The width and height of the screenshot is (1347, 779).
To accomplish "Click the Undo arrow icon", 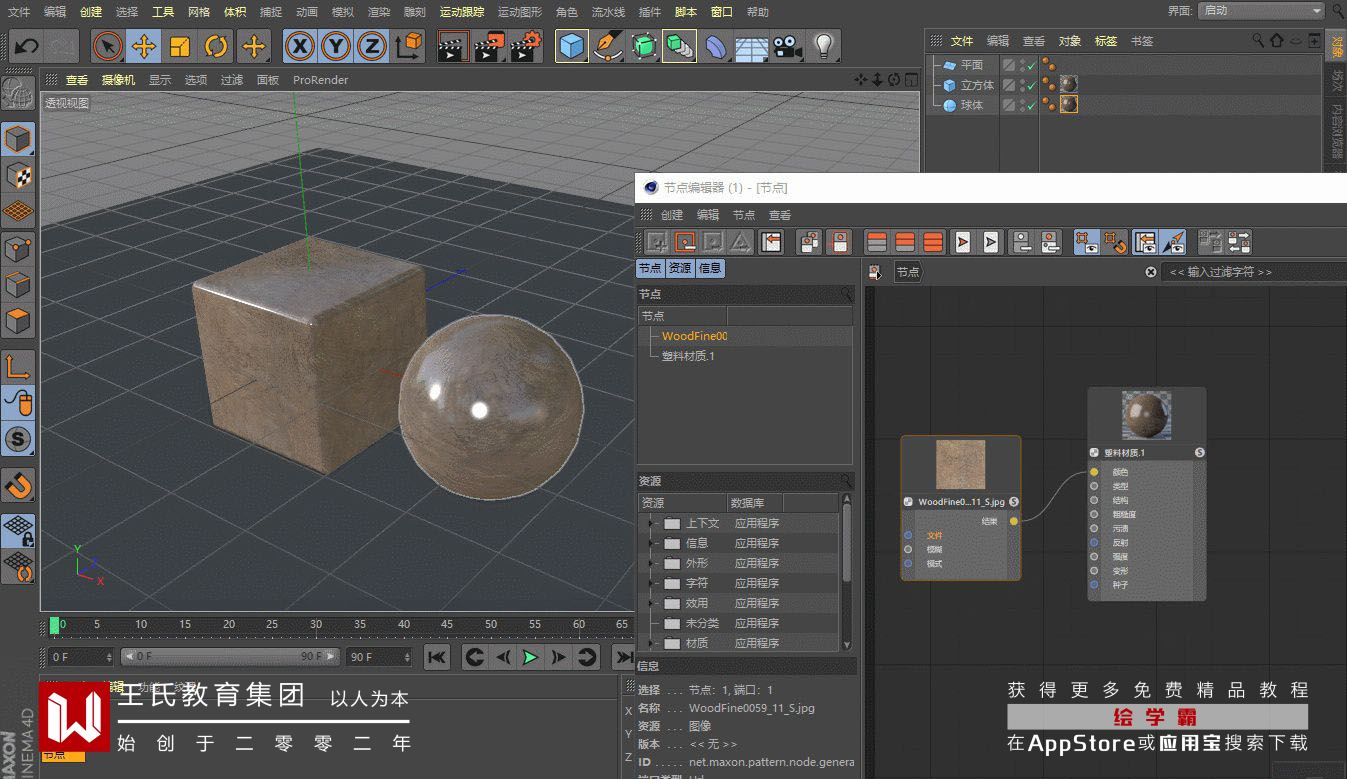I will (x=26, y=46).
